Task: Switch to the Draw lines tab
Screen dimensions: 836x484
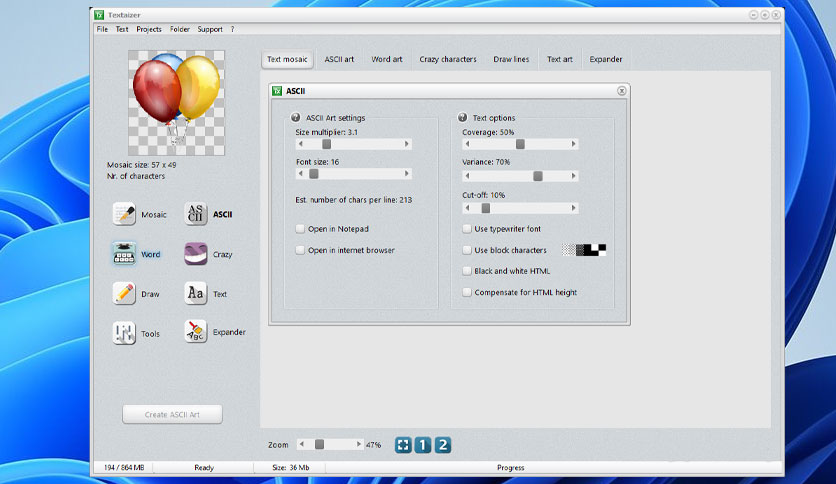Action: coord(511,59)
